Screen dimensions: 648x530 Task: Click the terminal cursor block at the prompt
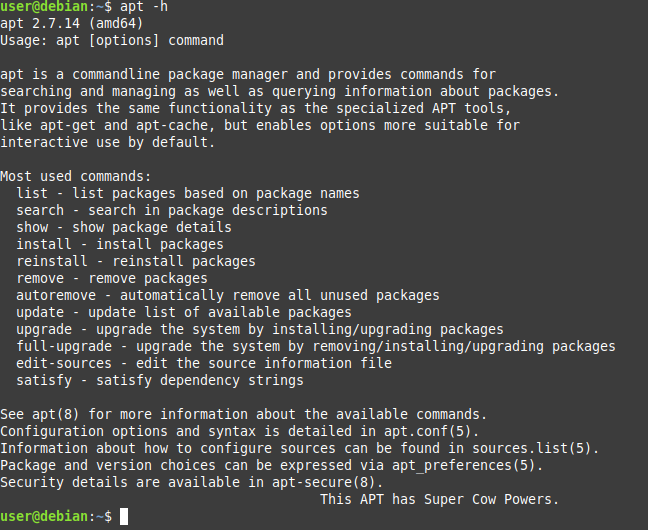coord(124,516)
